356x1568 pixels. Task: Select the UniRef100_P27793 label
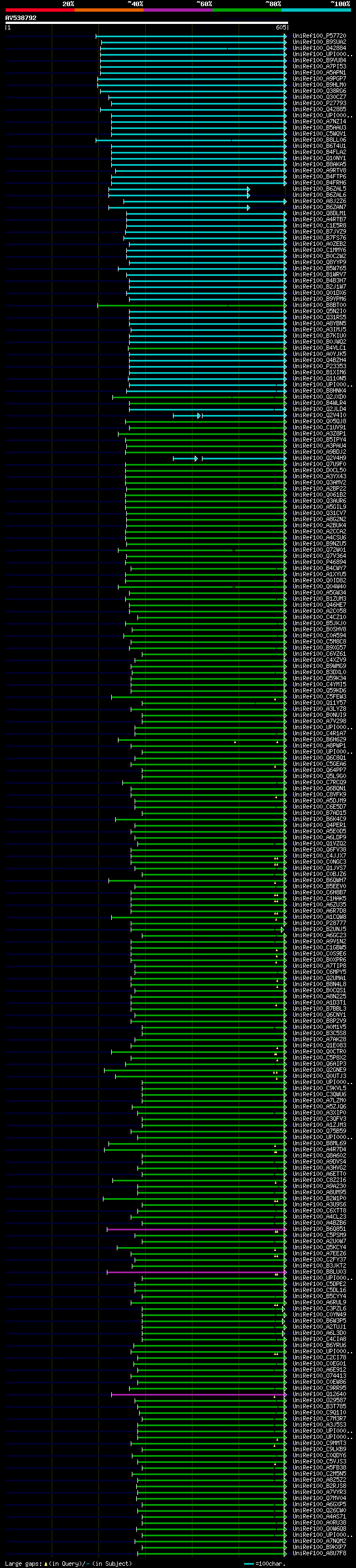(x=319, y=103)
